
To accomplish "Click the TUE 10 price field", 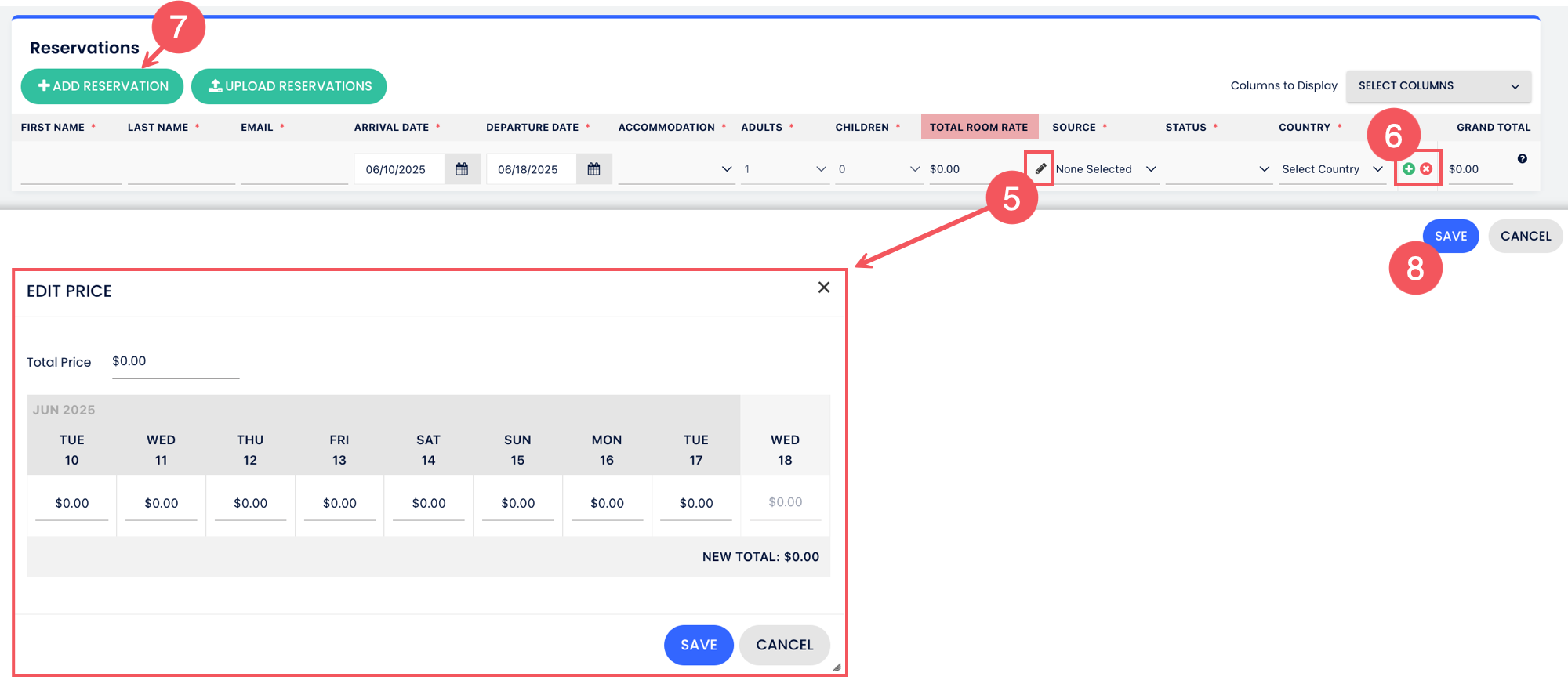I will (72, 504).
